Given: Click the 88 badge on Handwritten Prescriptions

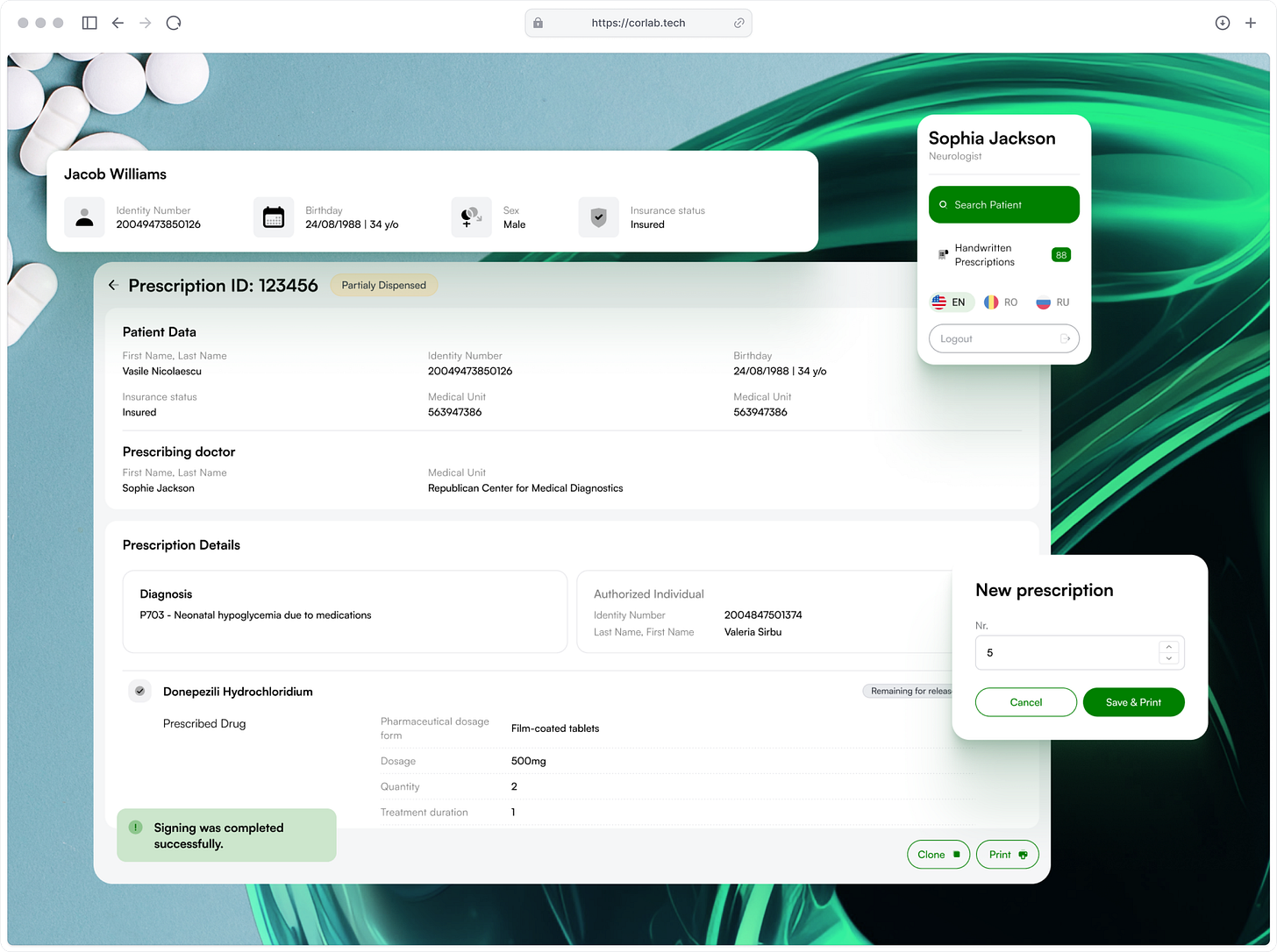Looking at the screenshot, I should pyautogui.click(x=1061, y=255).
